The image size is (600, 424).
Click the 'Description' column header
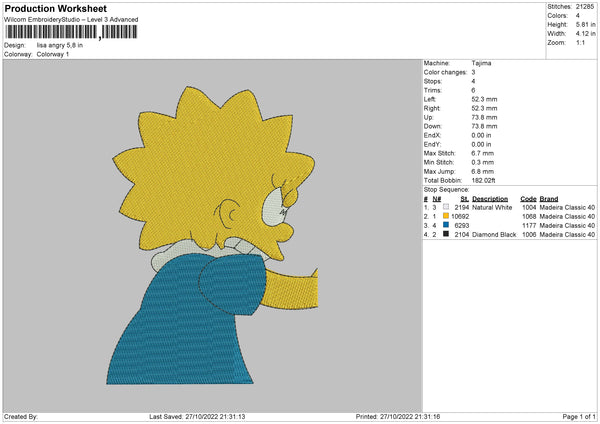pos(490,199)
